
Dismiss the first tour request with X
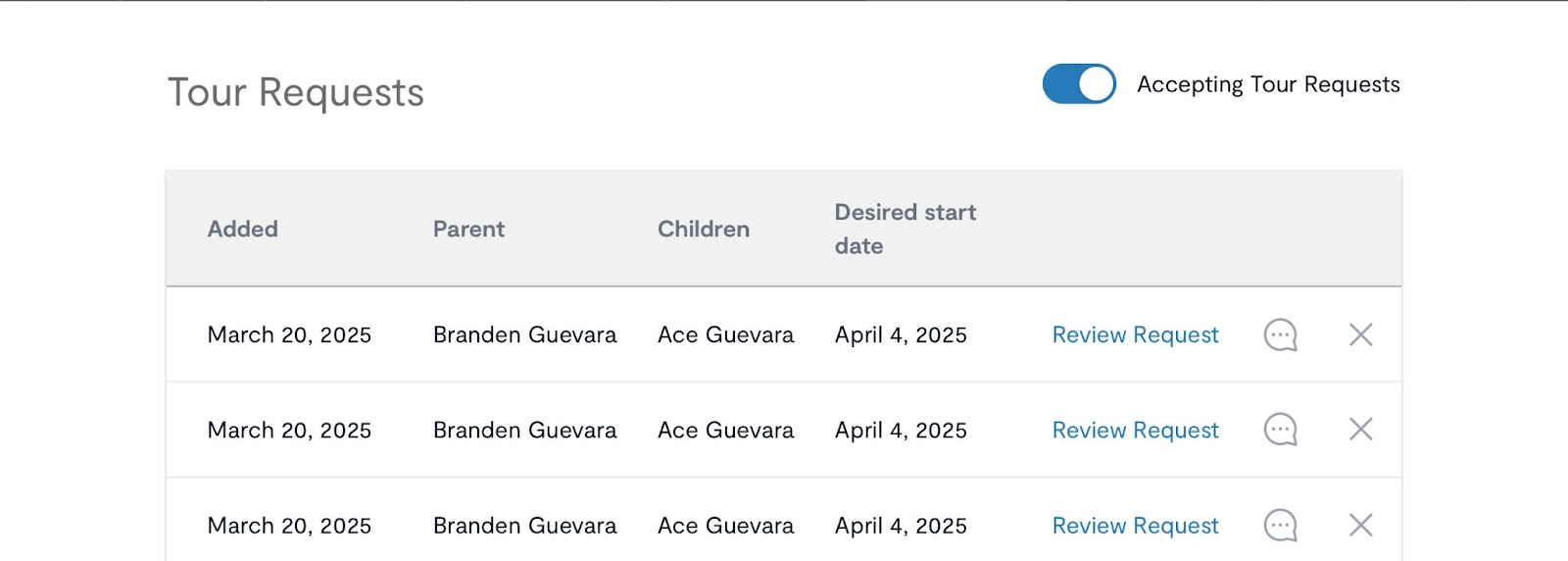click(x=1360, y=334)
